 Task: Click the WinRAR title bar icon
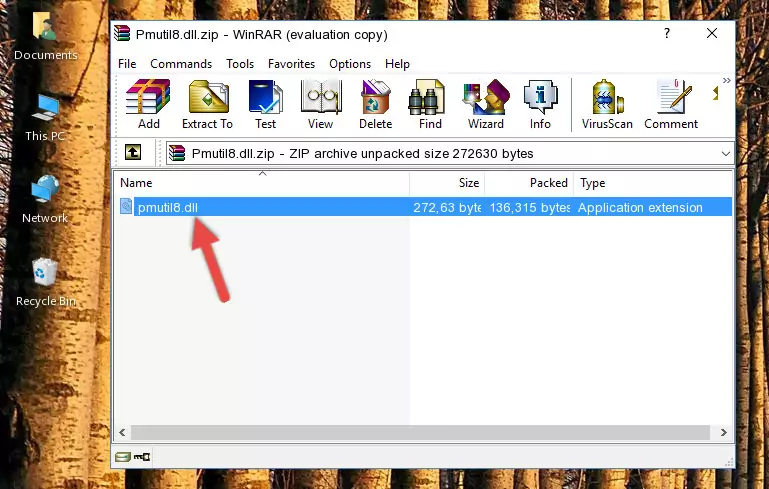click(122, 33)
